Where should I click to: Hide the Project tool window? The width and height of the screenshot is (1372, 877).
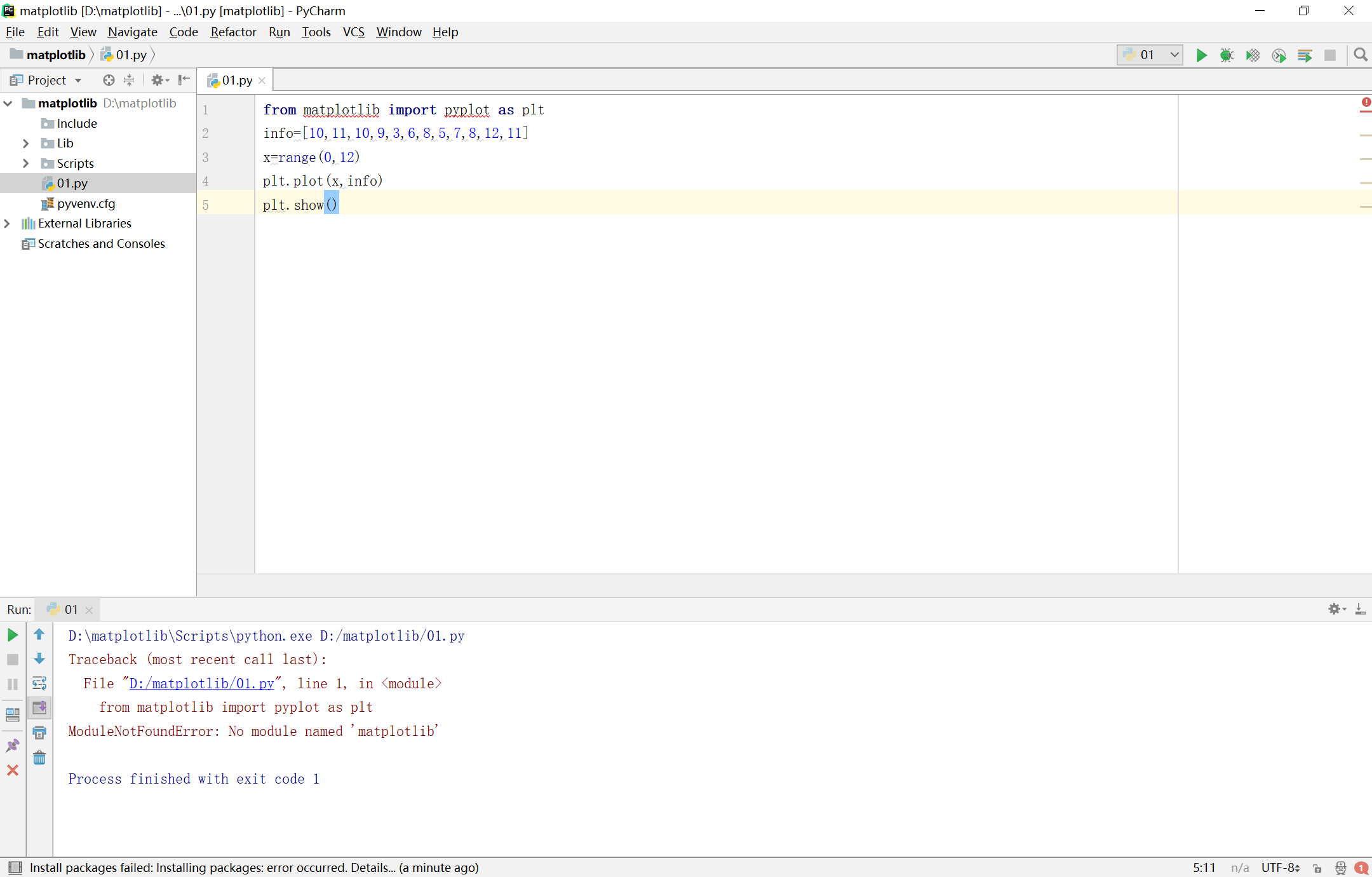pyautogui.click(x=184, y=80)
